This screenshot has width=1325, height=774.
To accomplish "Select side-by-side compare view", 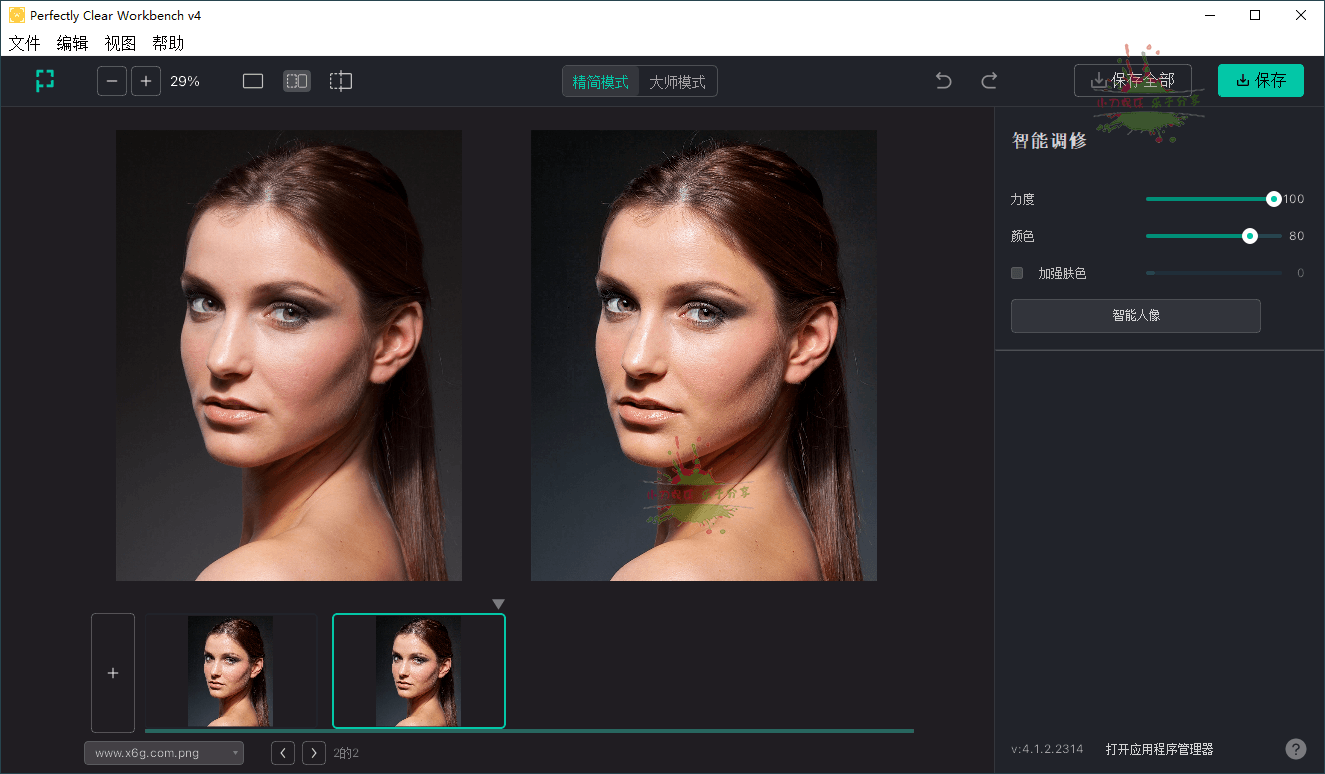I will [297, 81].
